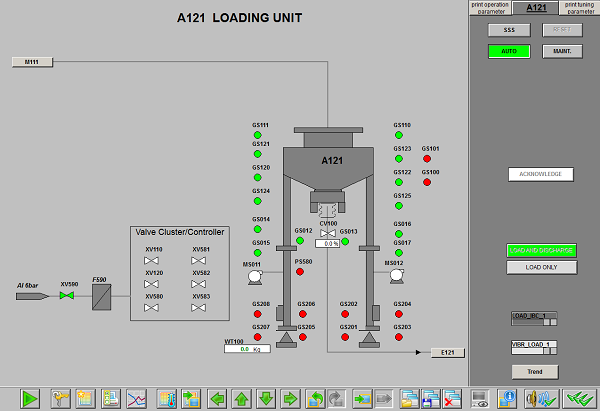This screenshot has width=600, height=411.
Task: Click the MS011 pump symbol
Action: point(255,277)
